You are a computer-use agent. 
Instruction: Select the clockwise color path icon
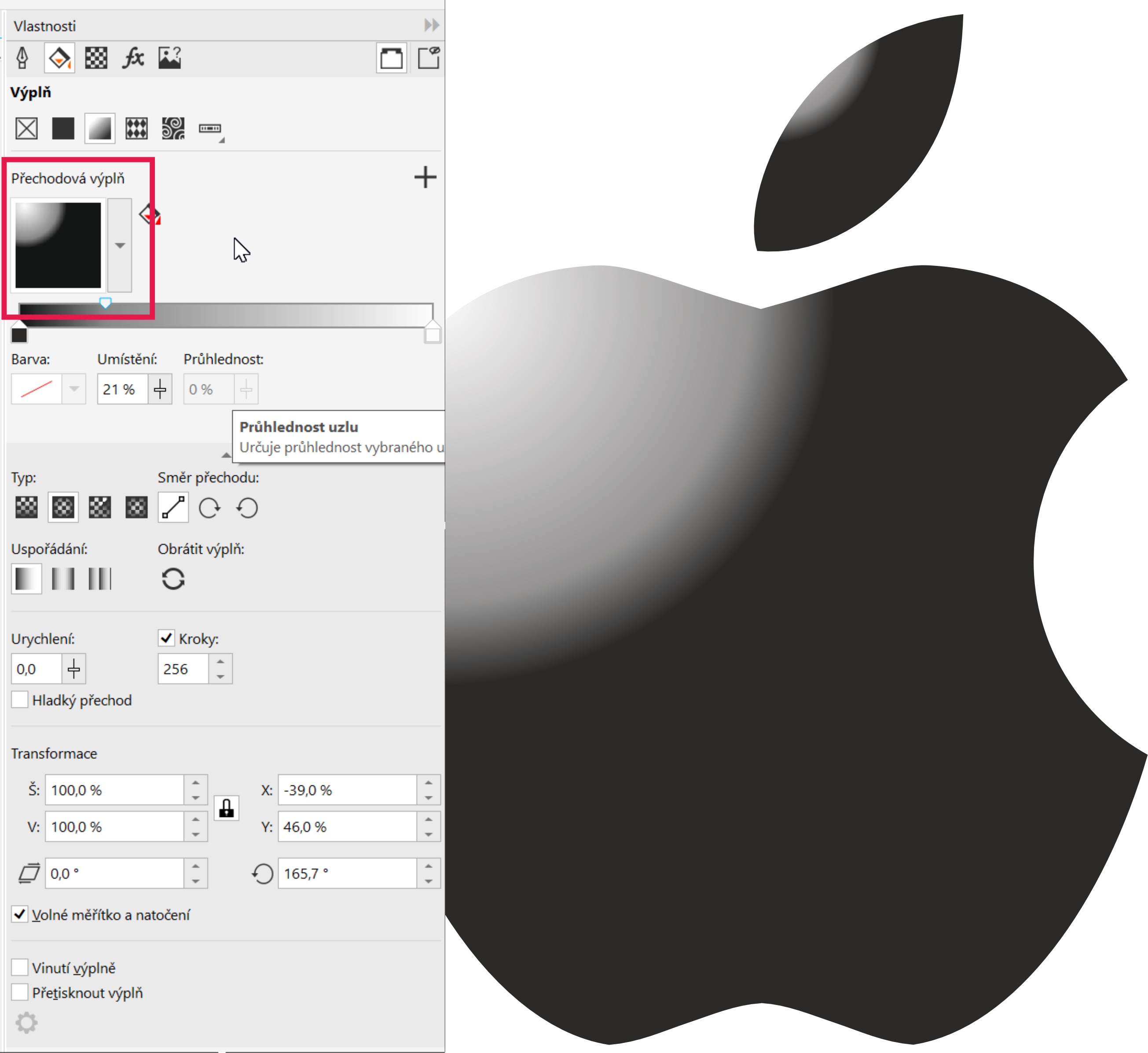tap(209, 508)
